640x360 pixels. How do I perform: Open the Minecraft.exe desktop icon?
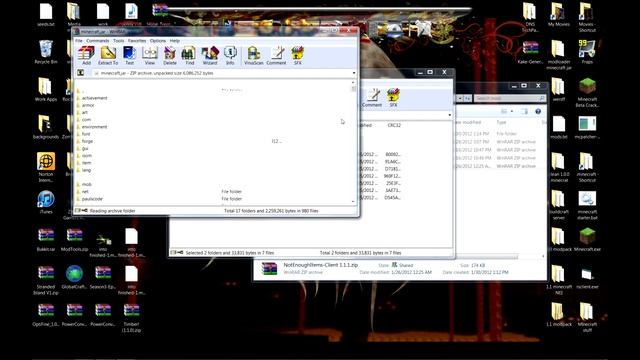tap(587, 240)
